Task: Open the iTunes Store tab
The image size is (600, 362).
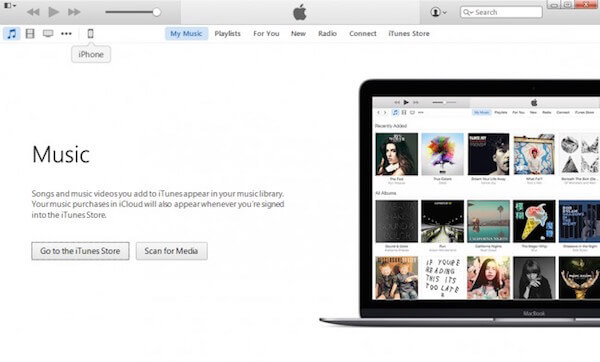Action: (x=409, y=34)
